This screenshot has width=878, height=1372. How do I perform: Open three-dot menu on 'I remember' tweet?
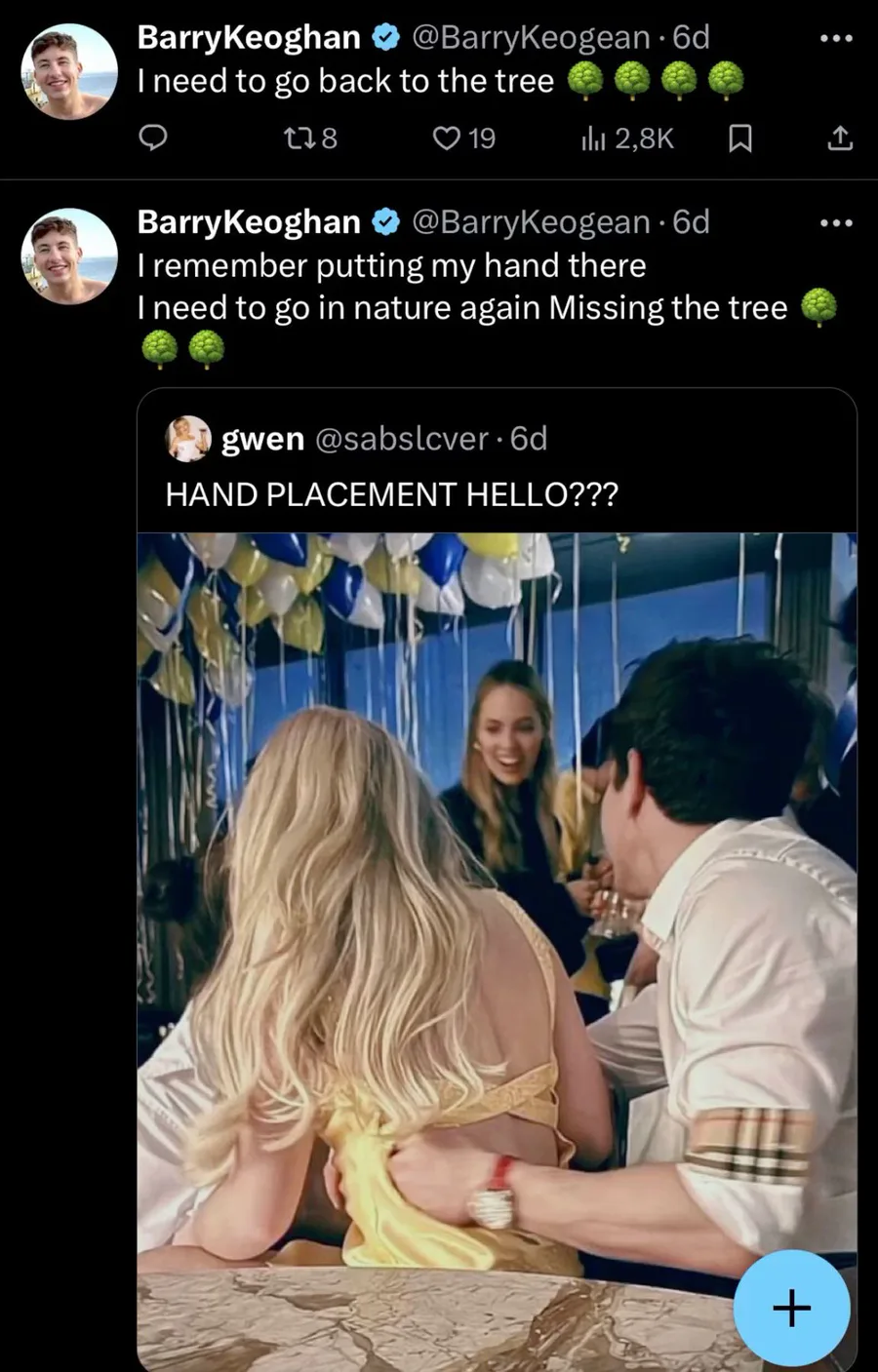836,223
